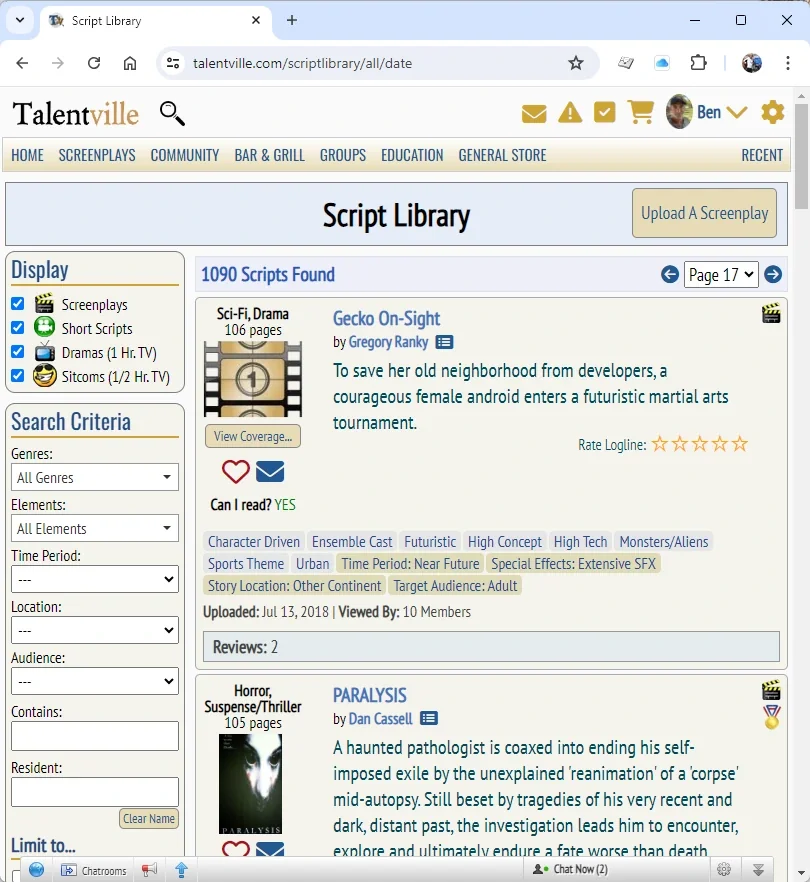Screen dimensions: 810x882
Task: Go to the next page arrow
Action: [773, 274]
